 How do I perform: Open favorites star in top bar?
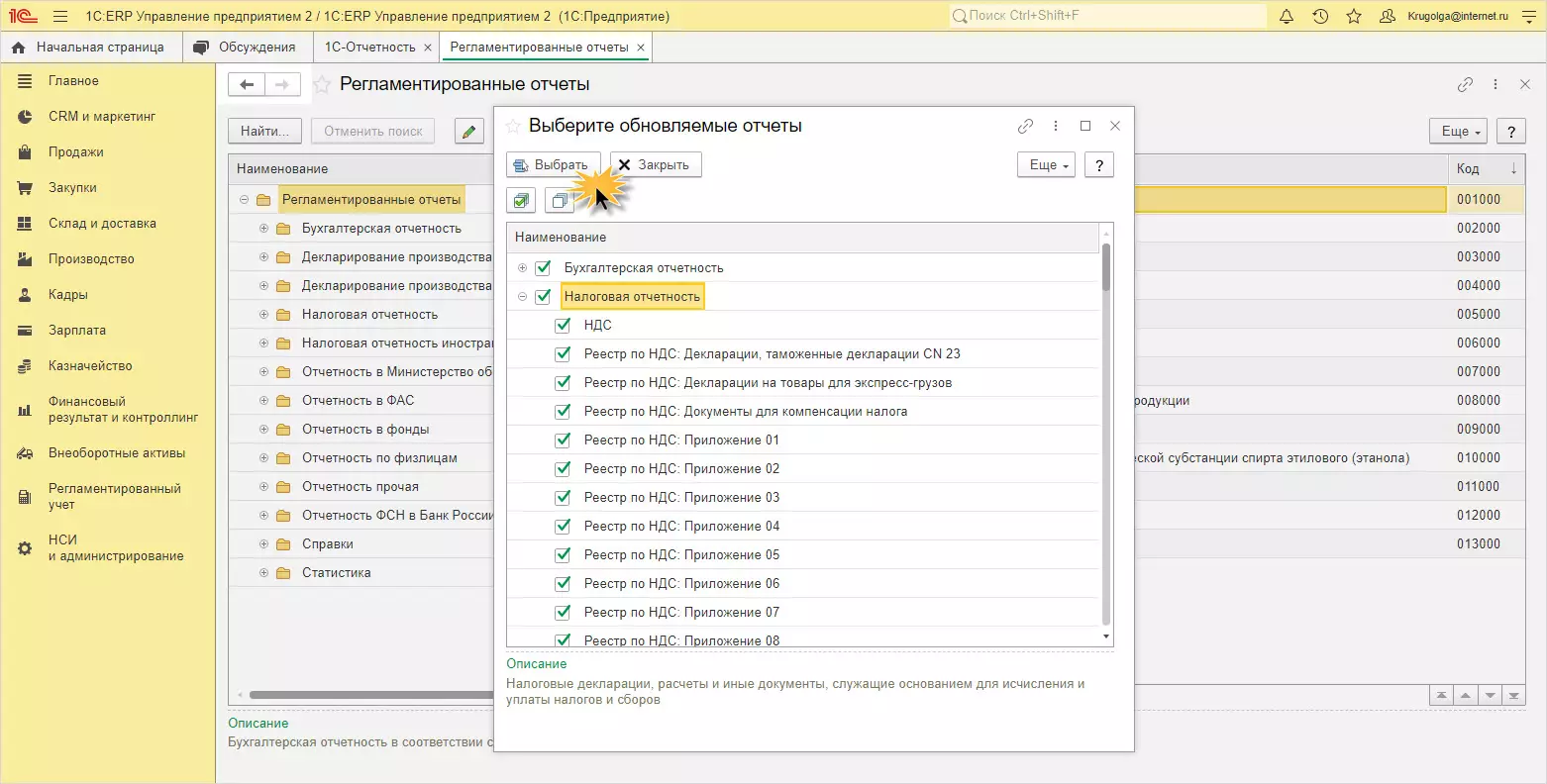[1354, 17]
